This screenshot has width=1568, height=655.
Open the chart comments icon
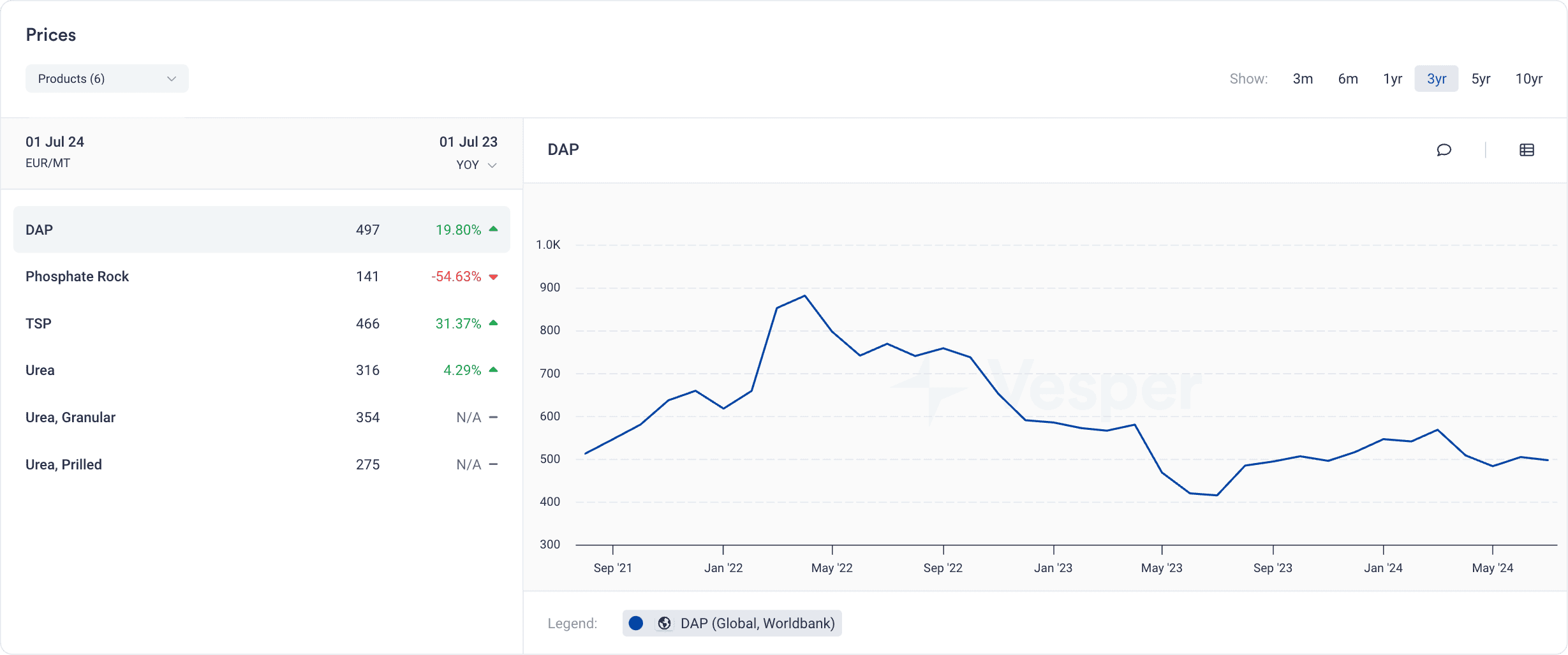[1444, 150]
